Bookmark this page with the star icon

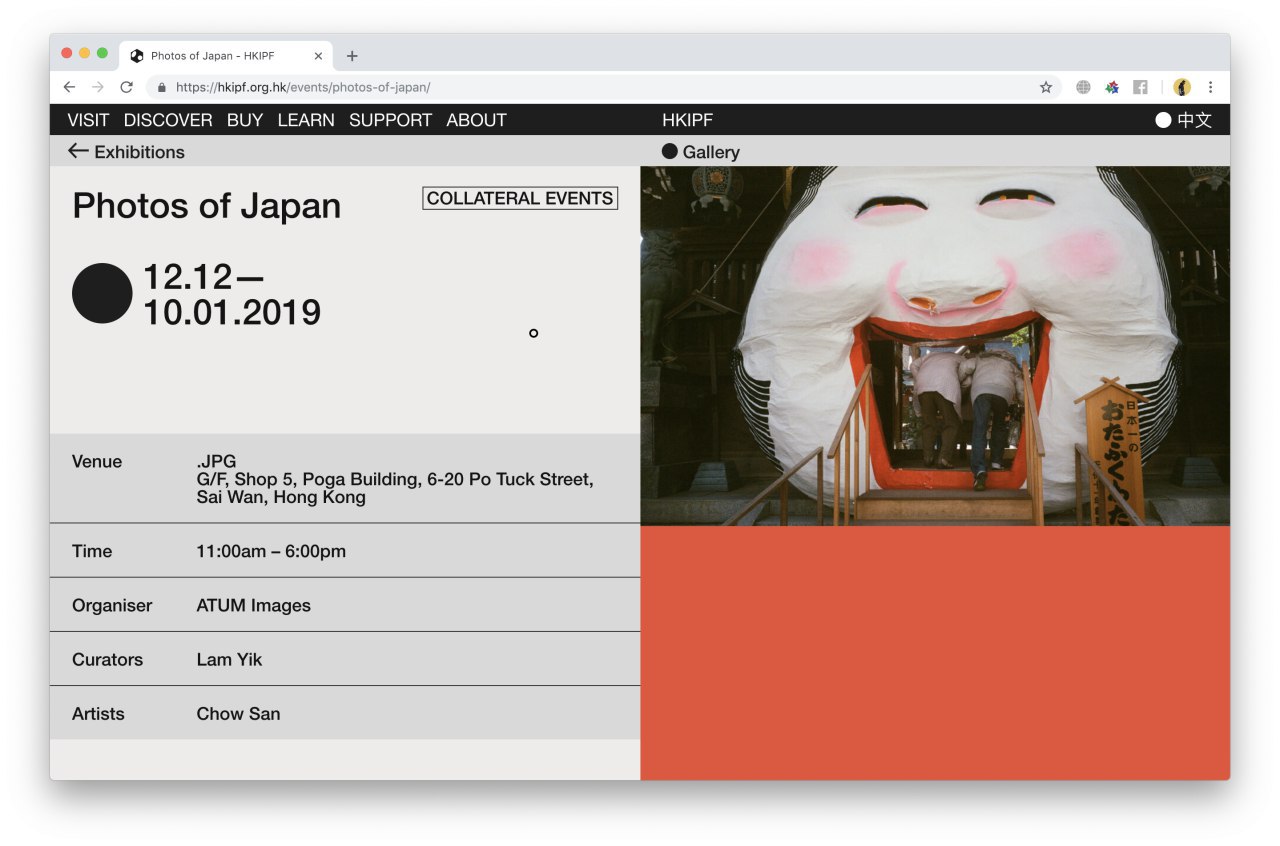pyautogui.click(x=1046, y=87)
